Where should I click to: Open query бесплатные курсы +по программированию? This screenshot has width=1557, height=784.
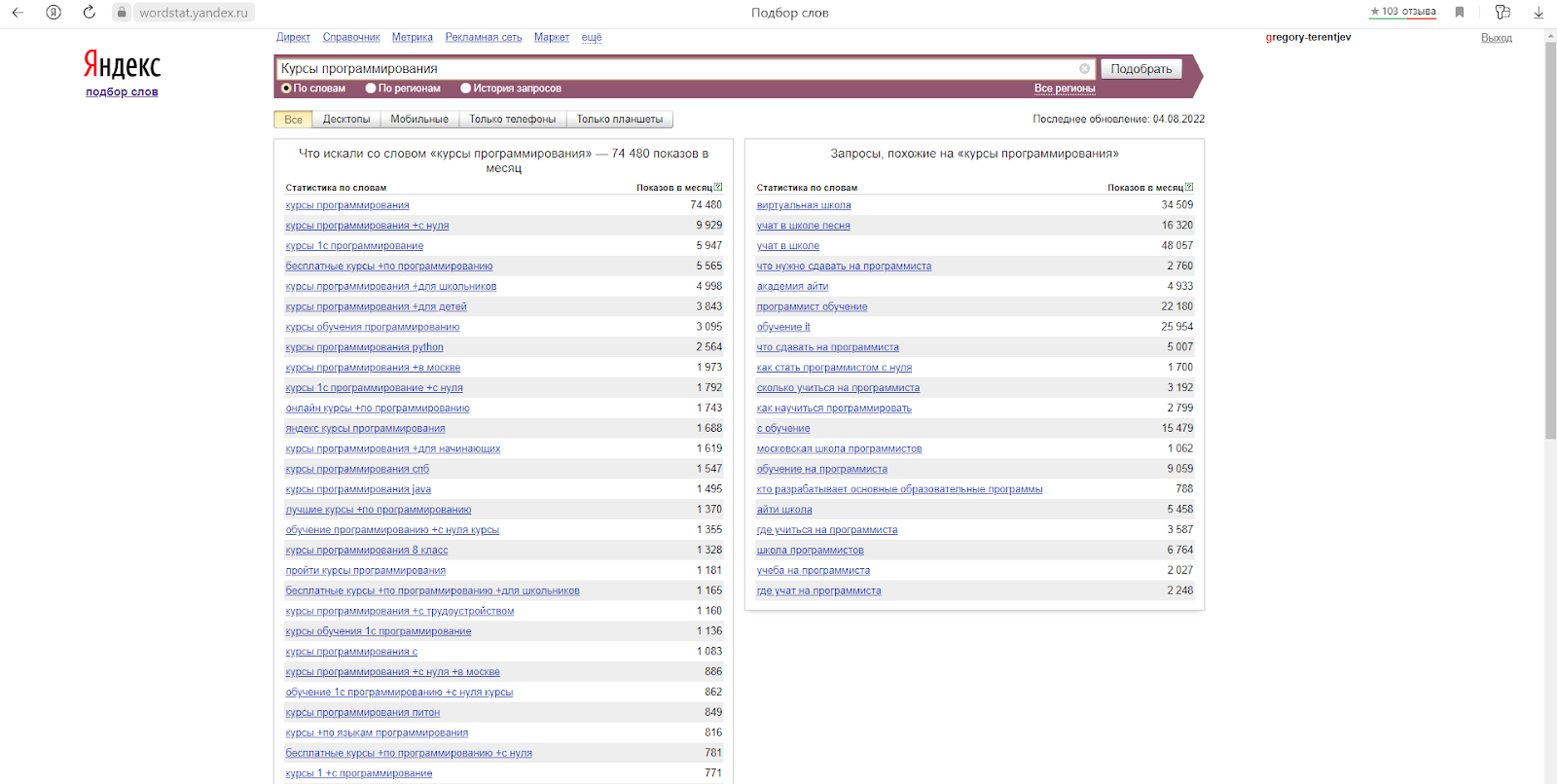pyautogui.click(x=389, y=267)
